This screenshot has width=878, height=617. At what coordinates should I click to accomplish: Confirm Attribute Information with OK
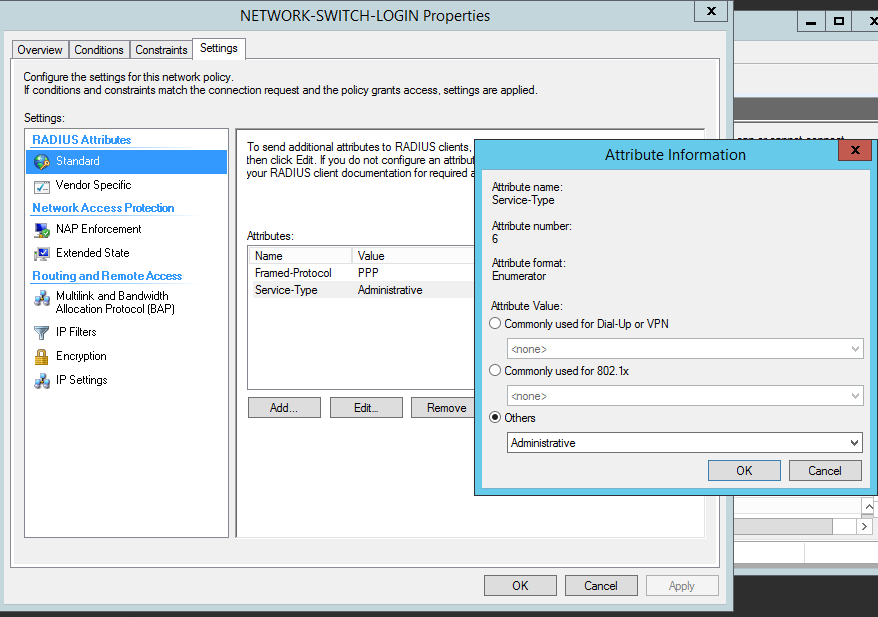coord(744,470)
